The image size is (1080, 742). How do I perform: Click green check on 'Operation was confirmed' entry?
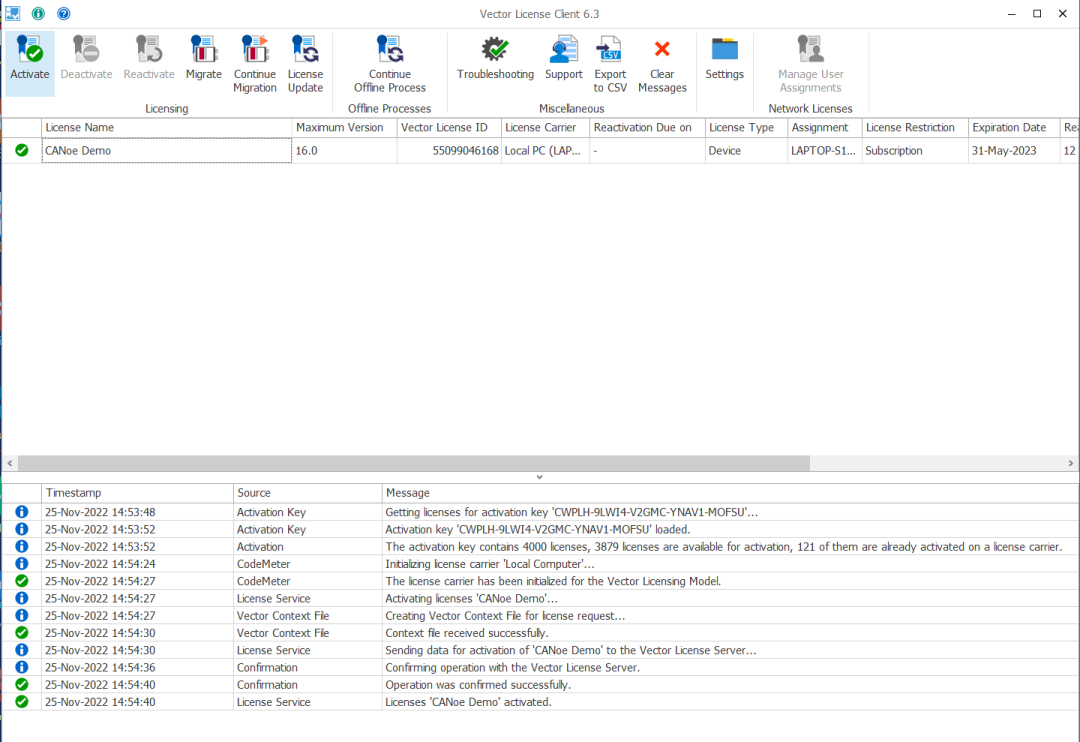coord(22,685)
